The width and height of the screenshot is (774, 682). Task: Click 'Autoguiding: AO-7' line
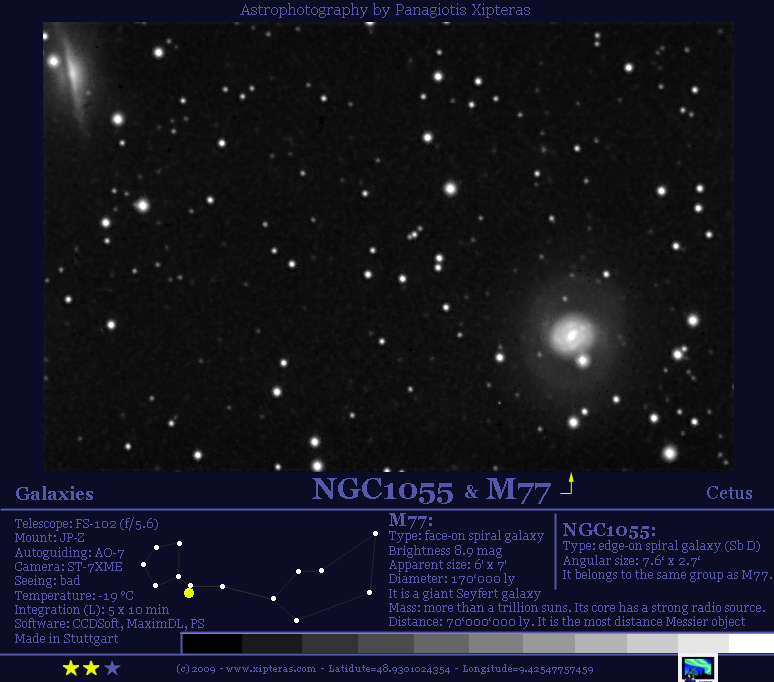69,553
